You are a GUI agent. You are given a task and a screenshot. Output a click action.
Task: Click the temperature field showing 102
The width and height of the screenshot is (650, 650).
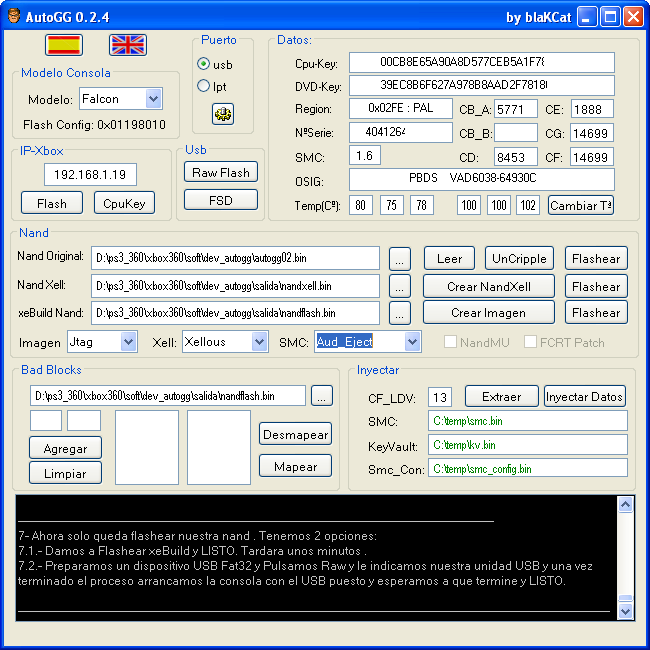coord(528,205)
